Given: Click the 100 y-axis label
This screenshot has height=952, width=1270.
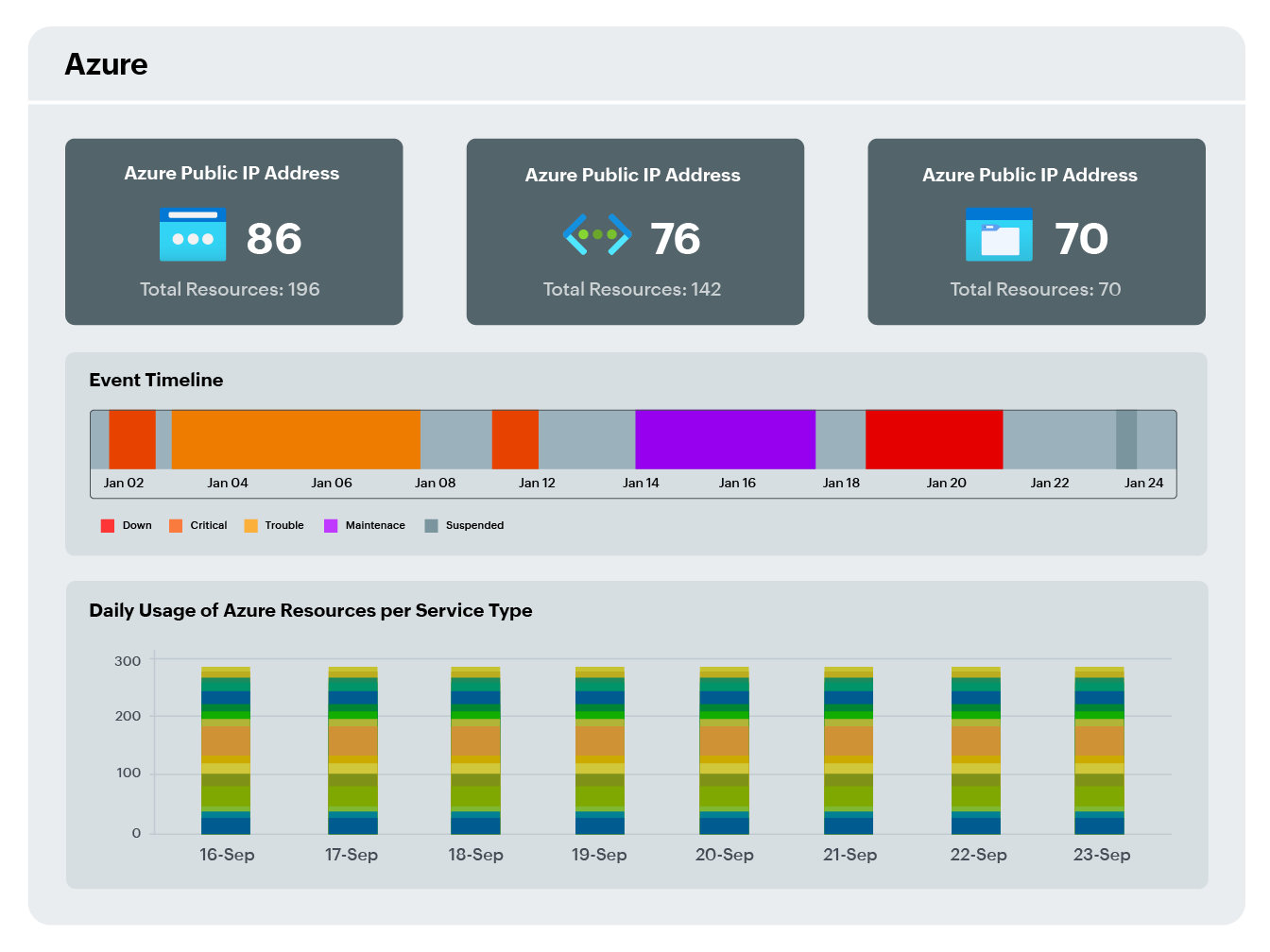Looking at the screenshot, I should (129, 773).
